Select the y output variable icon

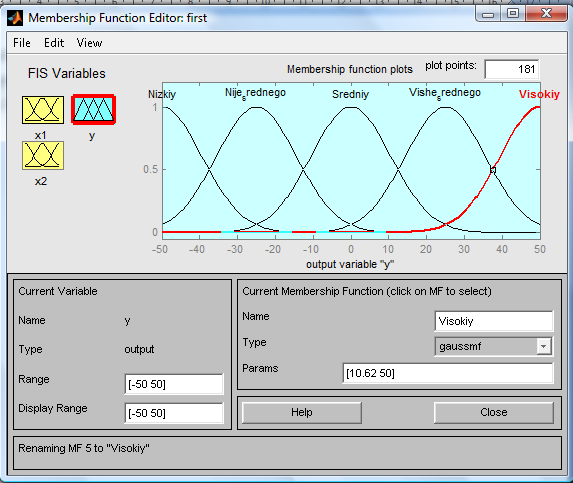point(94,110)
